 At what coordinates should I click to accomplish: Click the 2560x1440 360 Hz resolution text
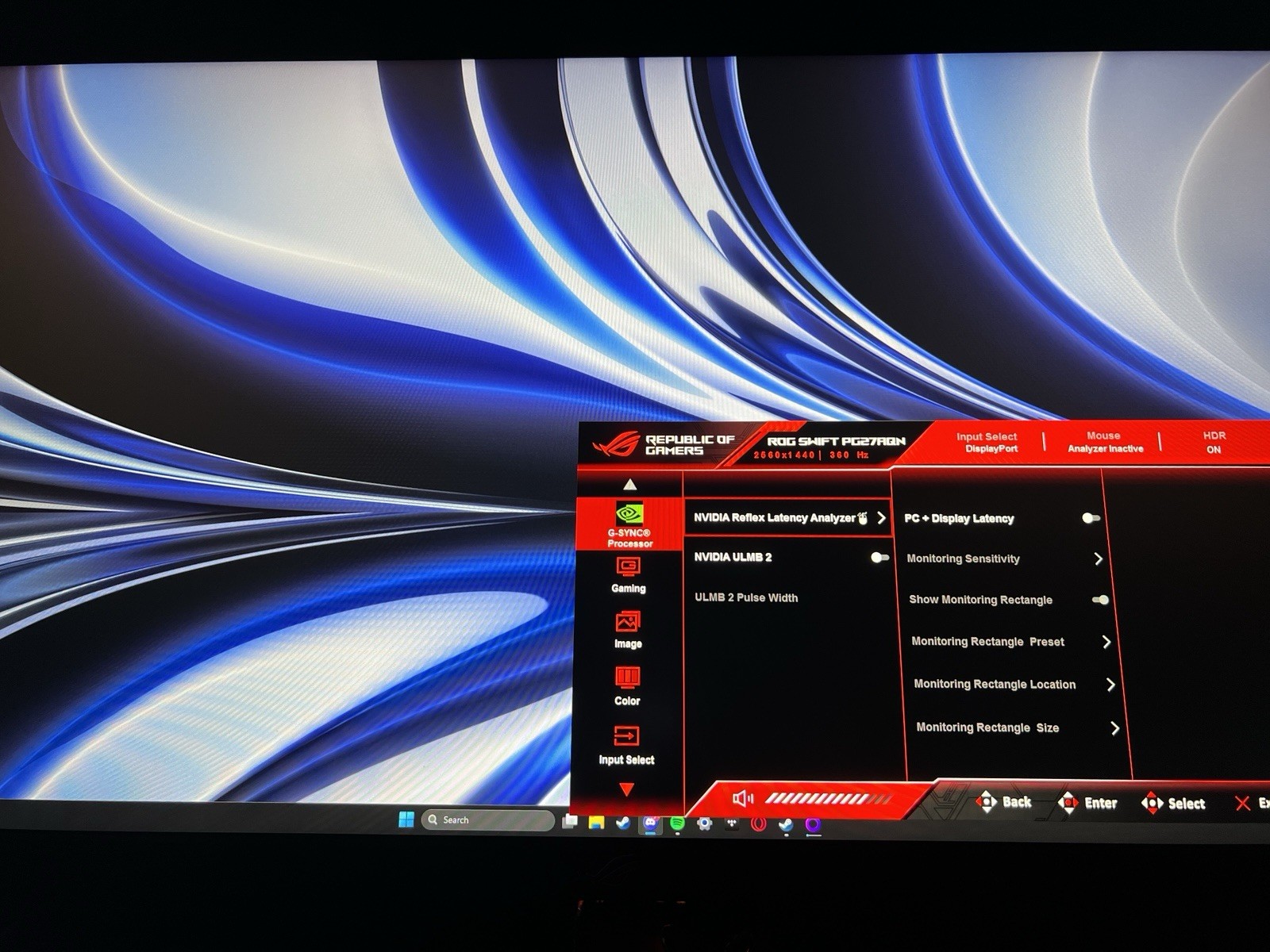(x=810, y=455)
